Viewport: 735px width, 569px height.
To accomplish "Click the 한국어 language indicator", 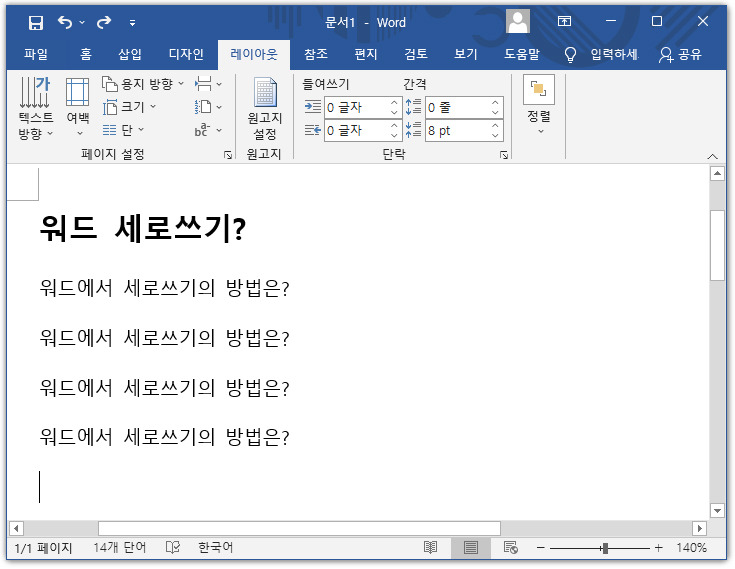I will 215,547.
